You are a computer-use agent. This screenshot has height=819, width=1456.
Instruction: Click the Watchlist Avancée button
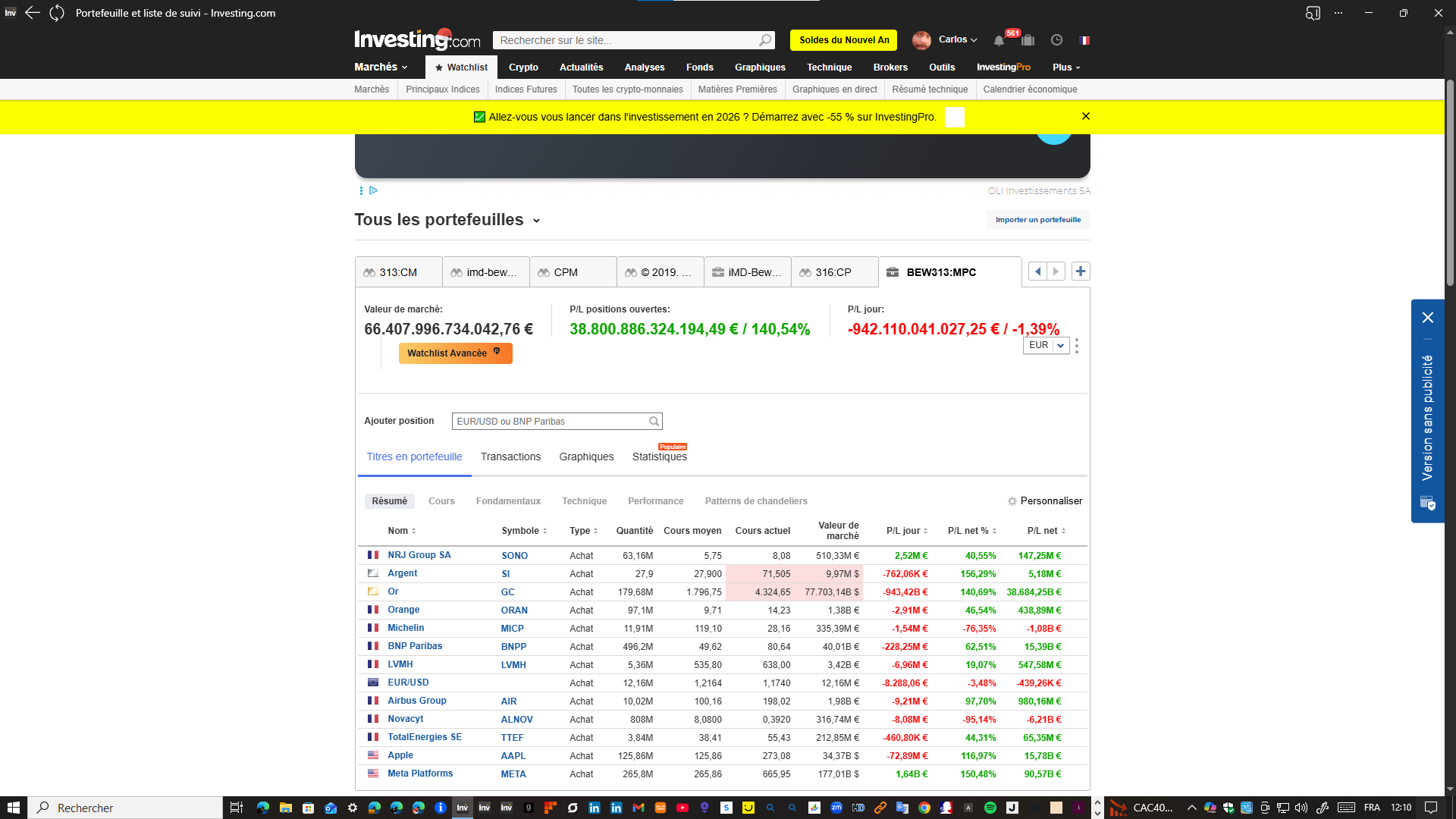coord(455,353)
